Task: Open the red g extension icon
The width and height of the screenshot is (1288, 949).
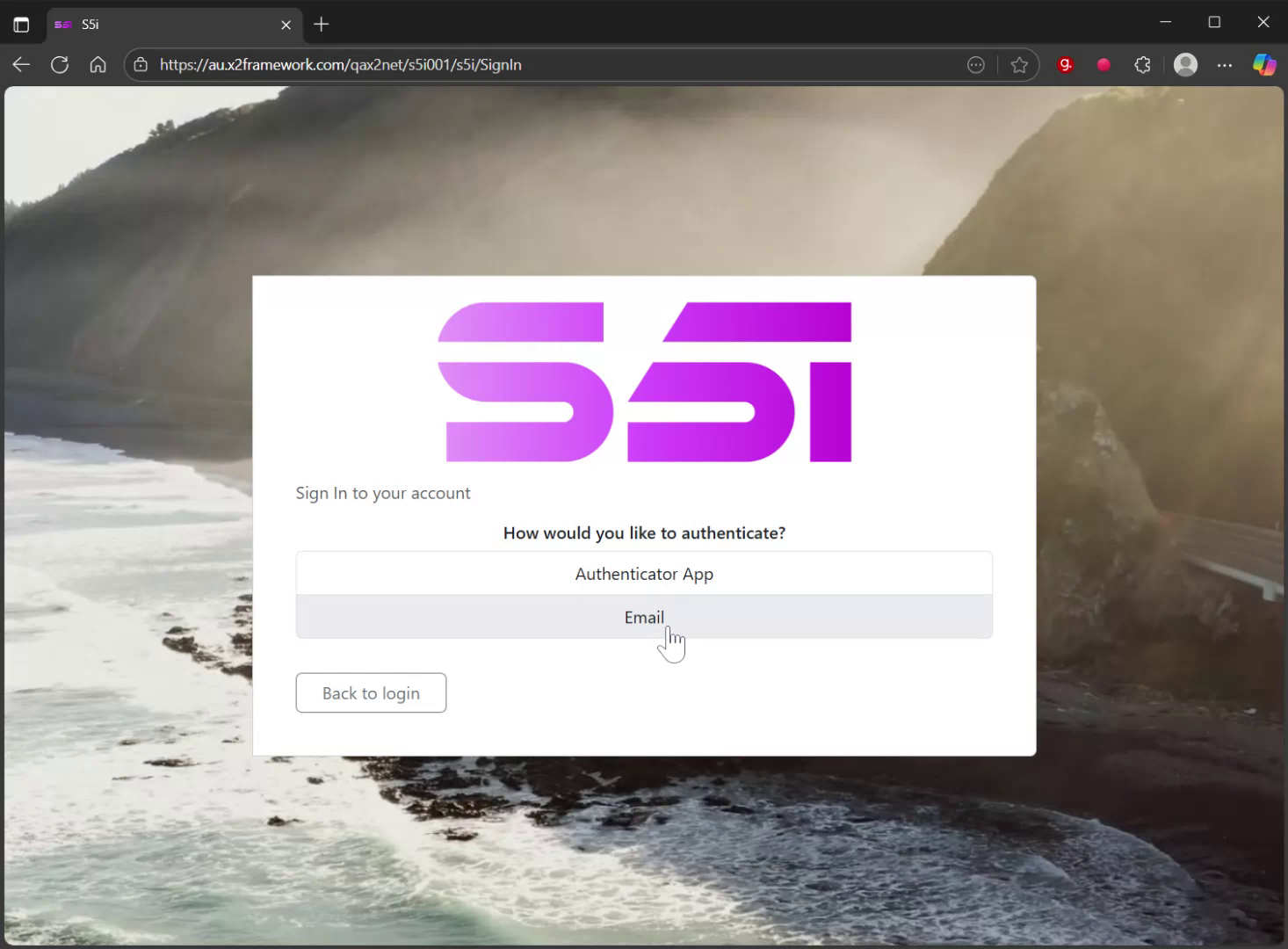Action: click(x=1066, y=64)
